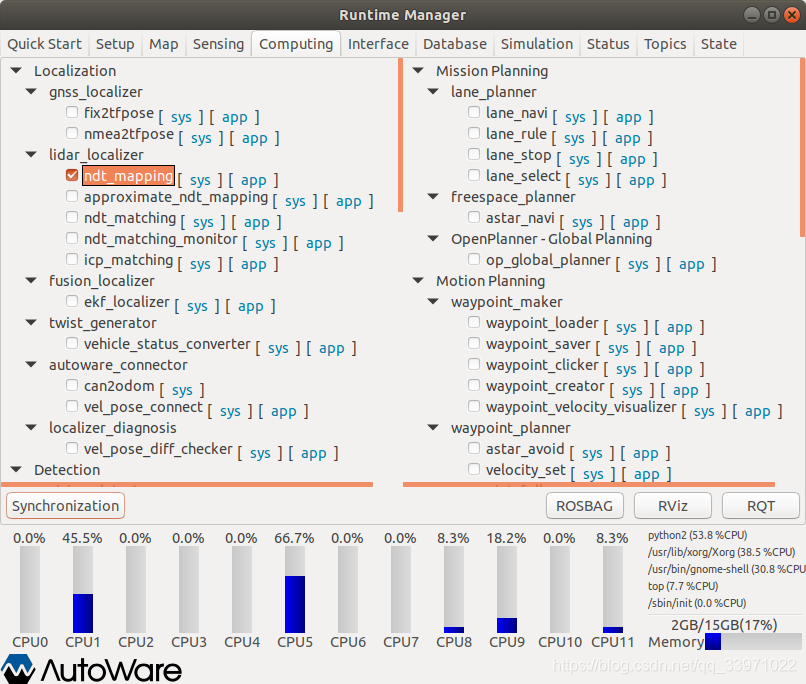
Task: Switch to the Quick Start tab
Action: tap(44, 44)
